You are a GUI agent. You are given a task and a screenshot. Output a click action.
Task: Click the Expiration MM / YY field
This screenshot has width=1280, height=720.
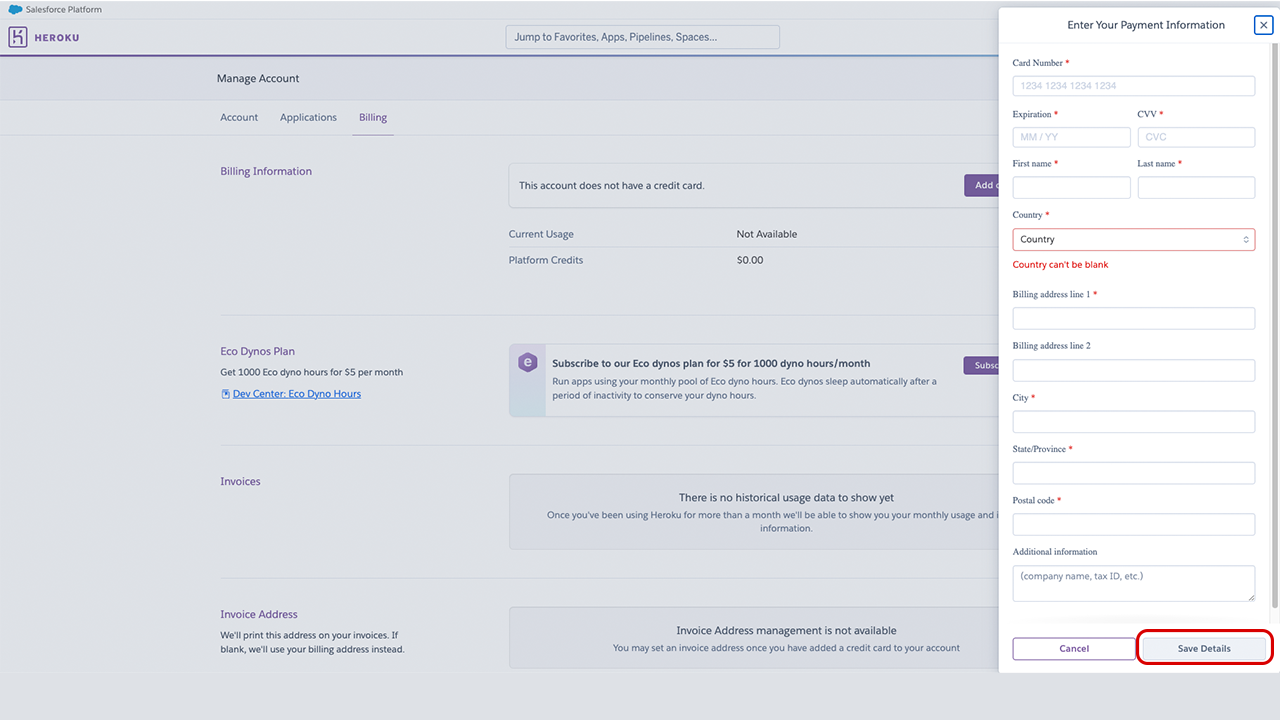1071,137
